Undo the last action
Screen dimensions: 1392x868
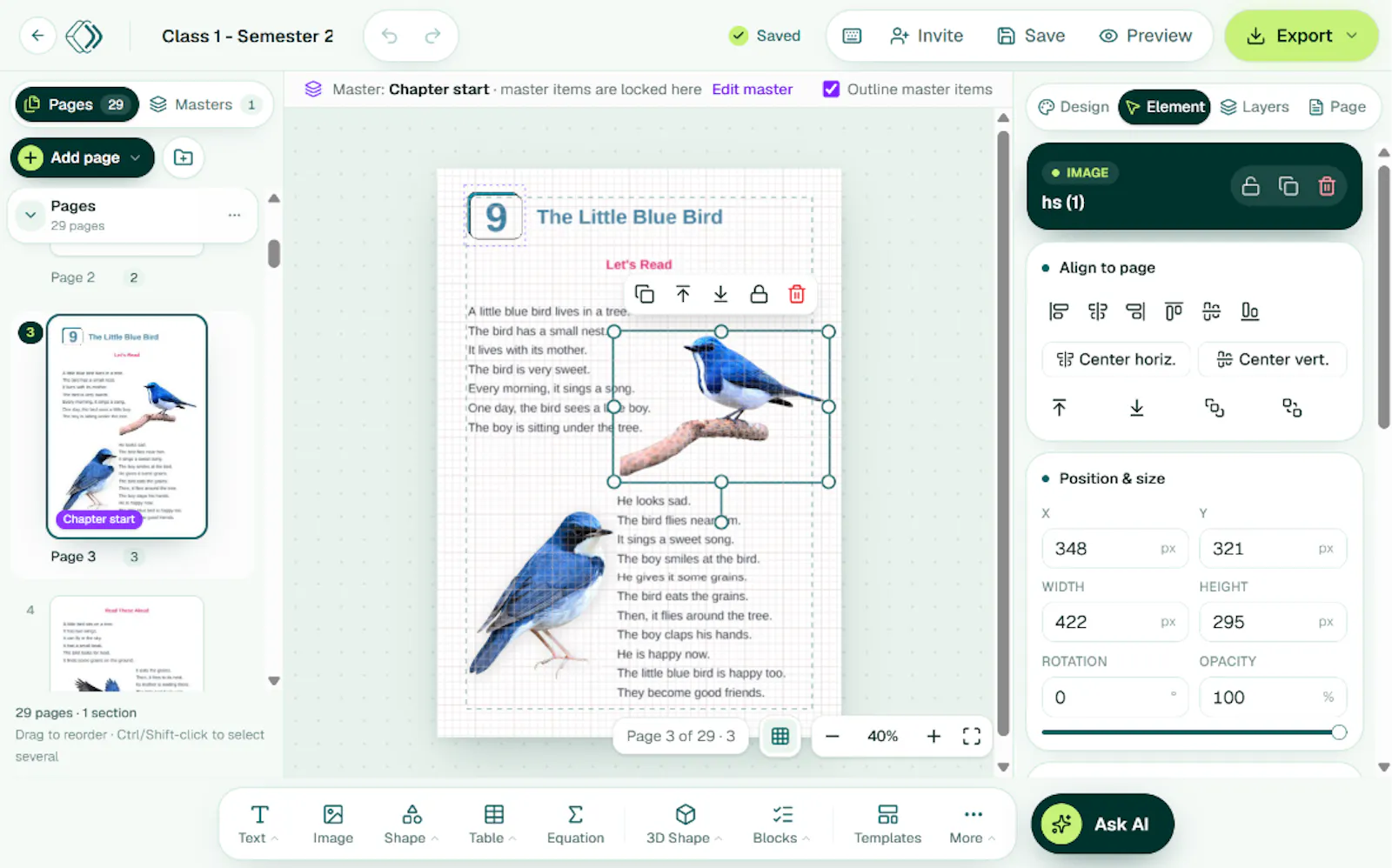(x=390, y=36)
